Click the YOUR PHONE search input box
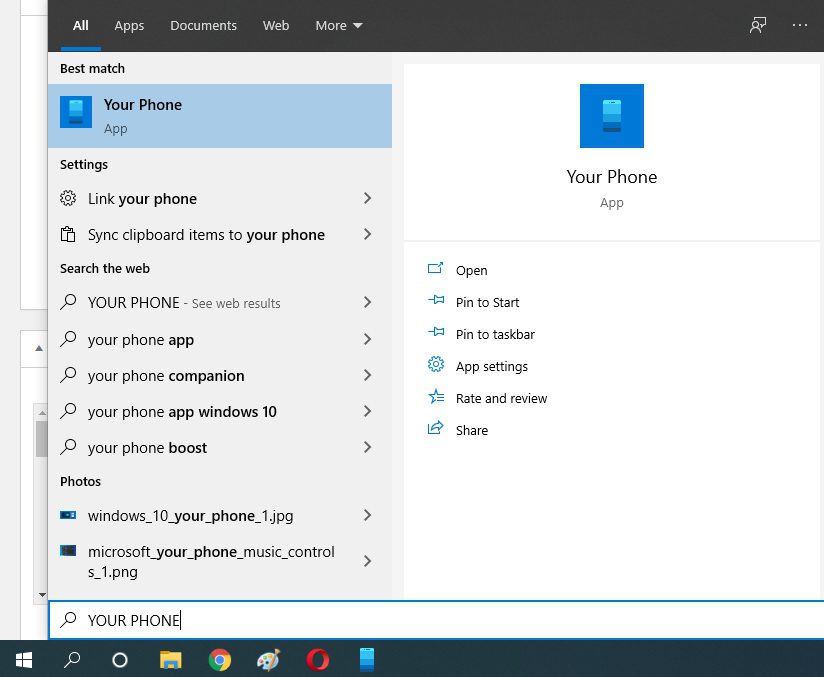824x677 pixels. (x=440, y=620)
